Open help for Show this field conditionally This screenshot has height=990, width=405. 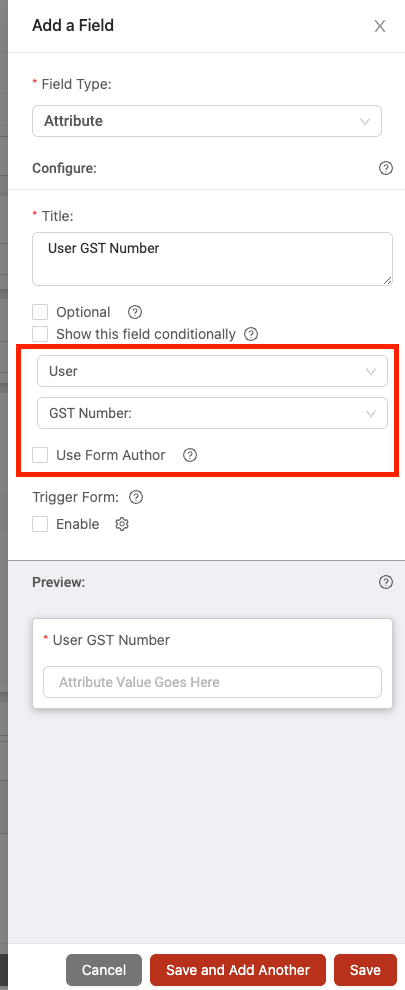point(251,334)
